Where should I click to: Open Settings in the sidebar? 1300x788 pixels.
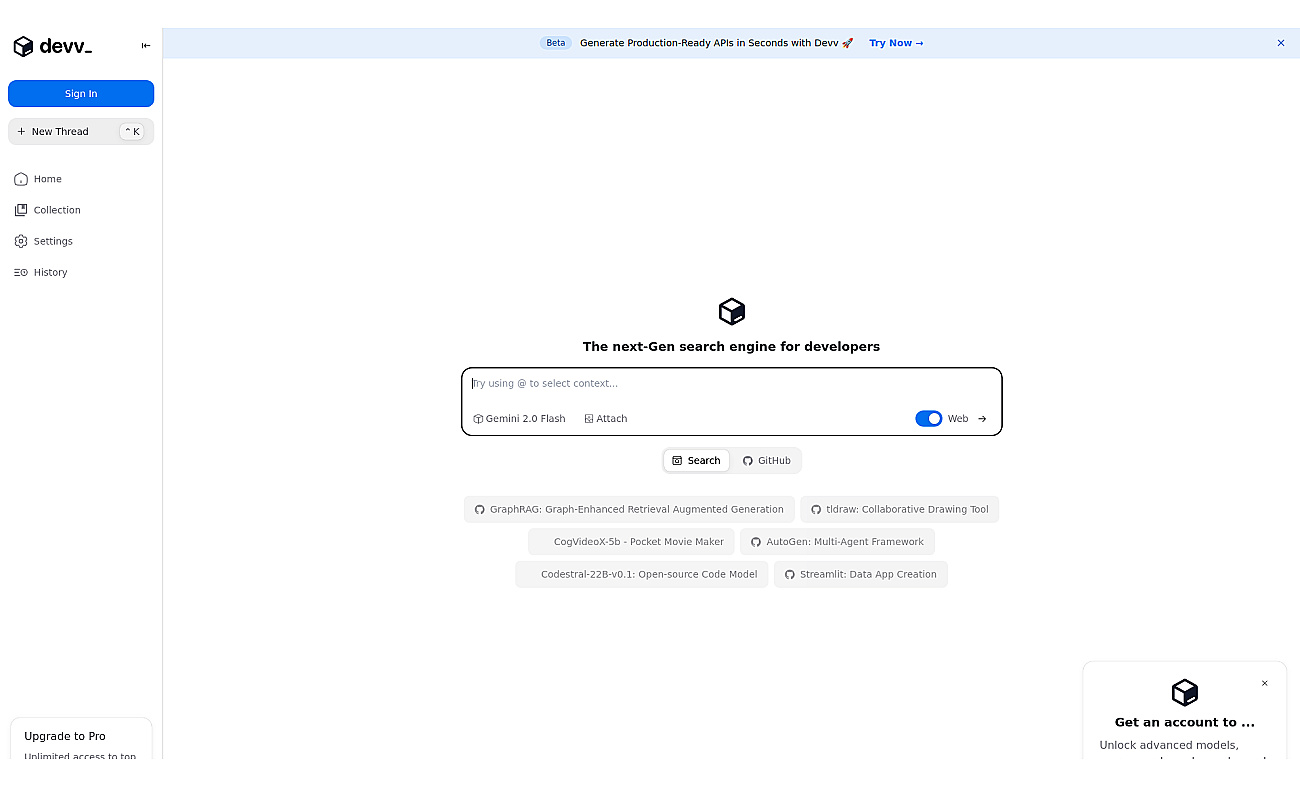44,241
